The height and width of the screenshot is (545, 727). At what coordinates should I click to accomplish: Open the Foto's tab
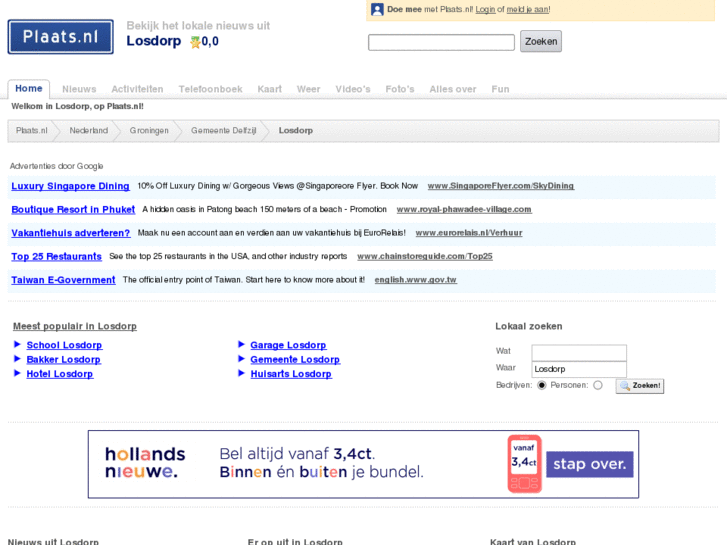[400, 89]
